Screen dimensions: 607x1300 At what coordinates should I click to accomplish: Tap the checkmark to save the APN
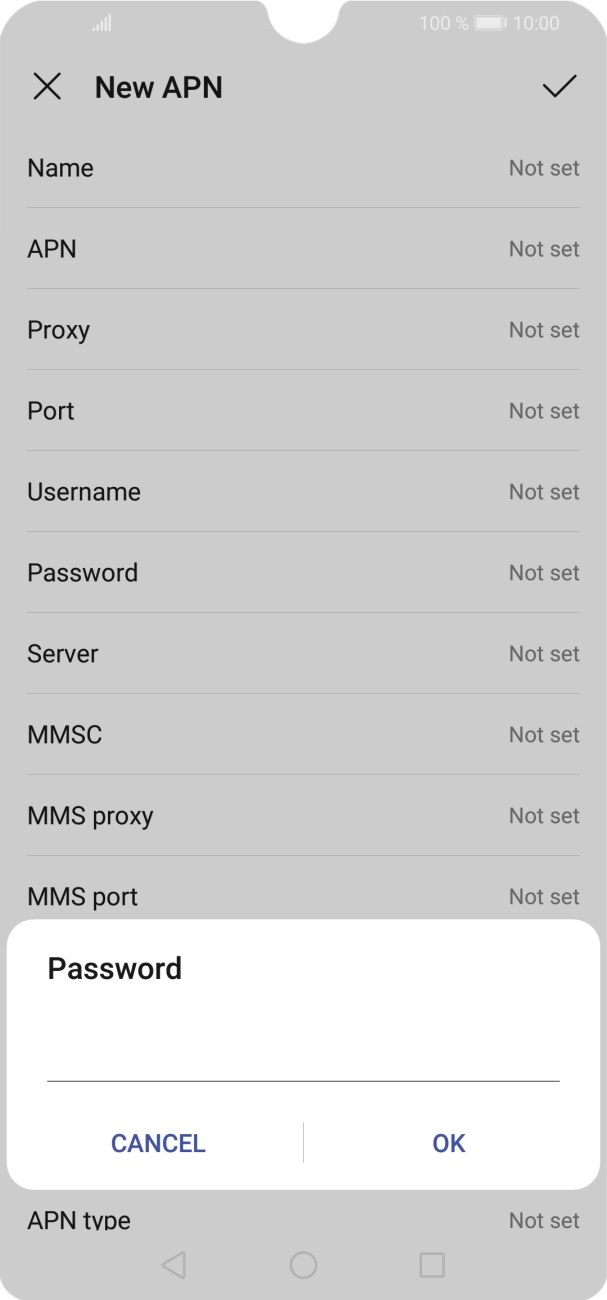560,87
